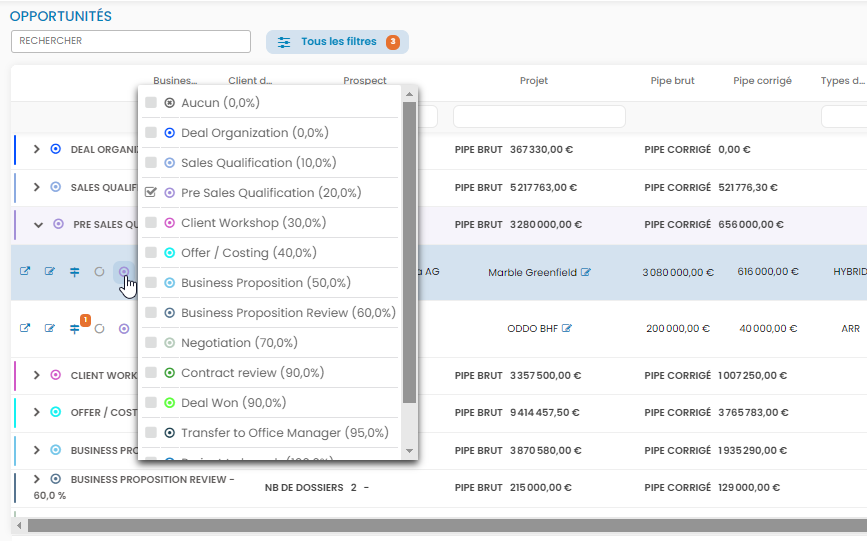
Task: Select Deal Won (90,0%) from list
Action: pos(151,403)
